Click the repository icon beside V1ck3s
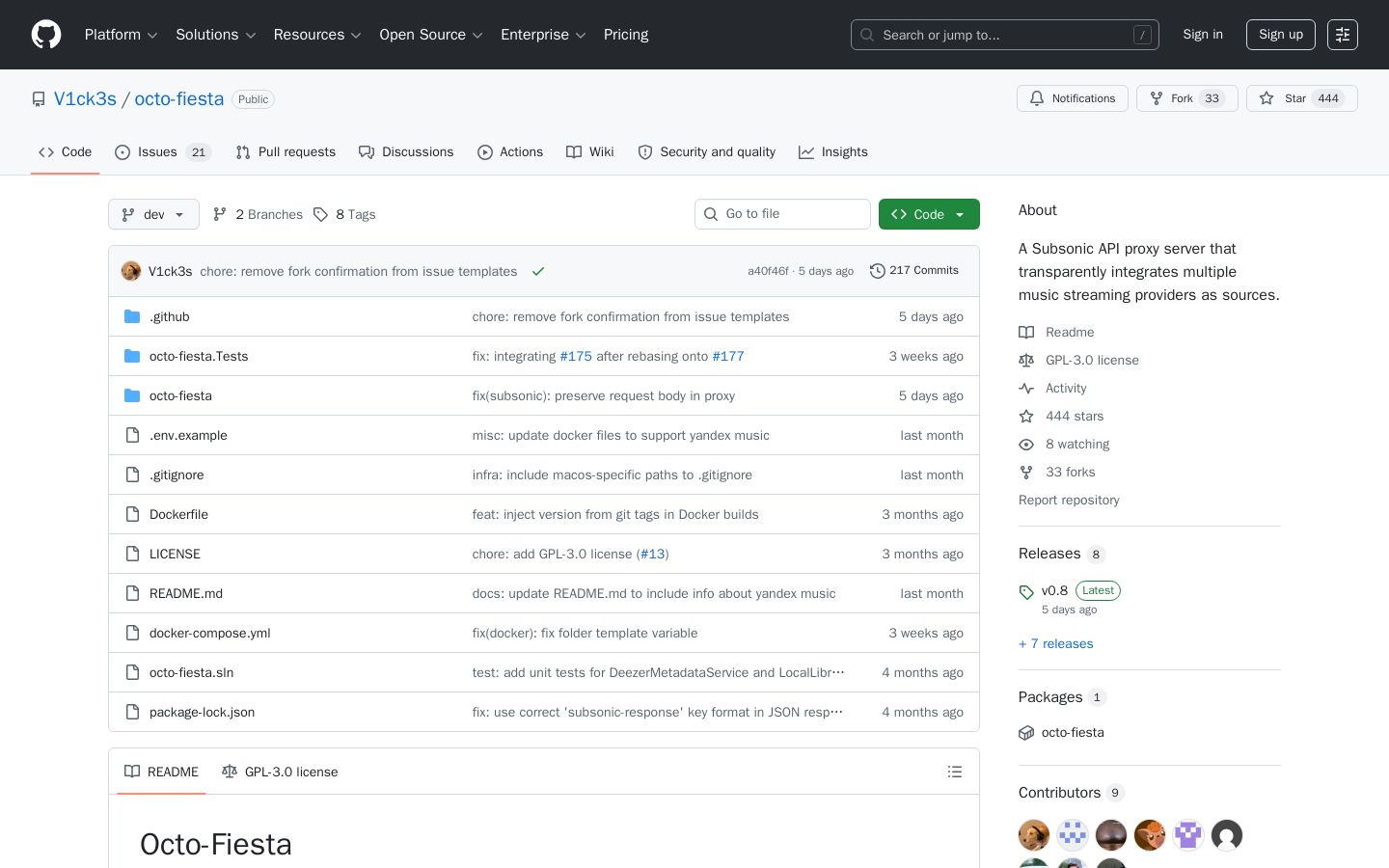This screenshot has width=1389, height=868. point(39,99)
